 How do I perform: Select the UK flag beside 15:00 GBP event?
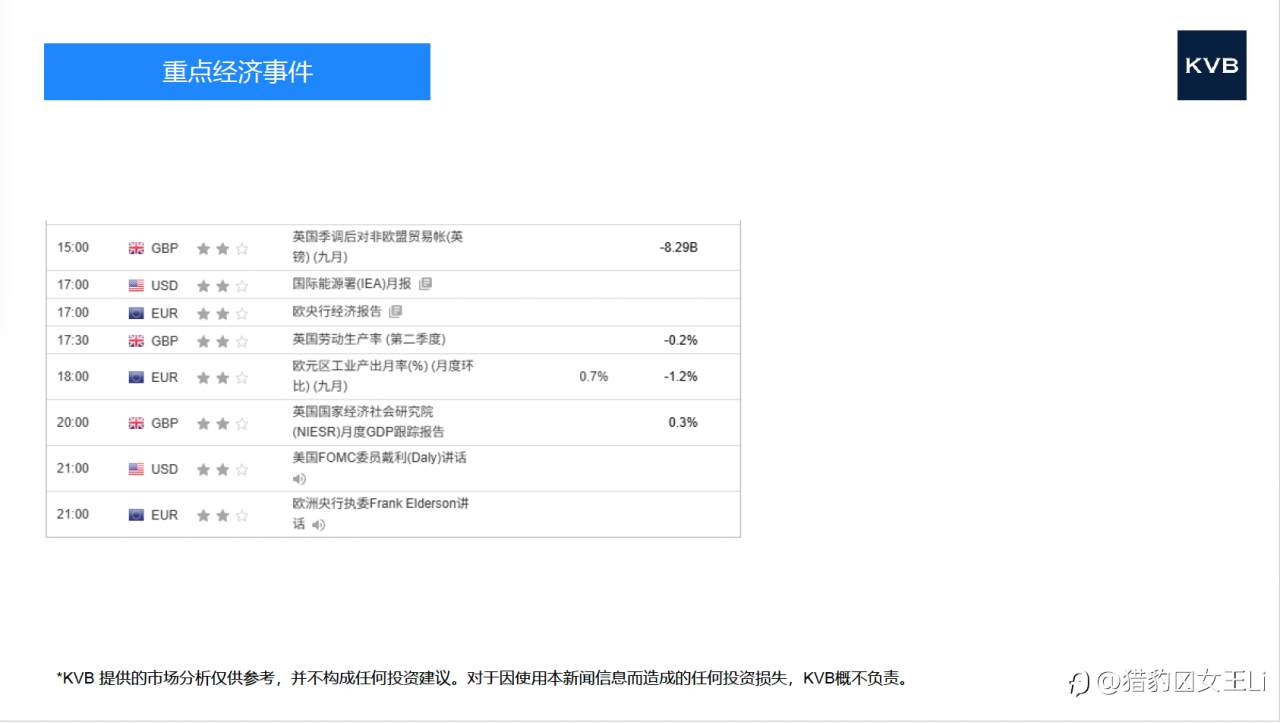tap(136, 247)
